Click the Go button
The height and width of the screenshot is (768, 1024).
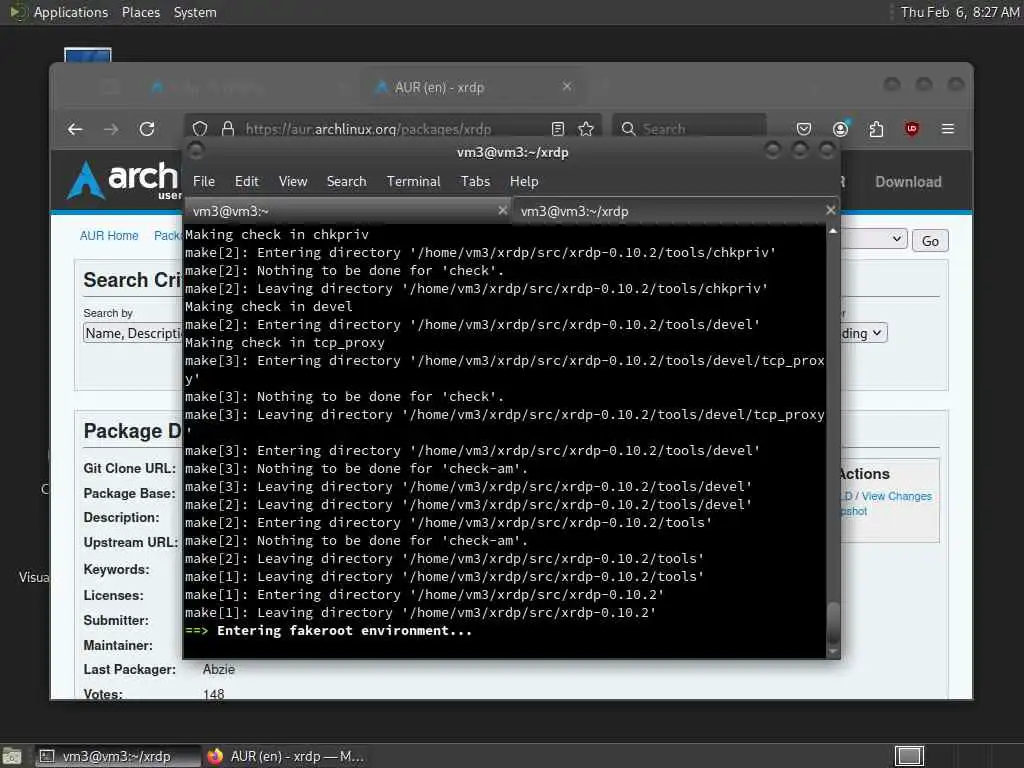(930, 241)
